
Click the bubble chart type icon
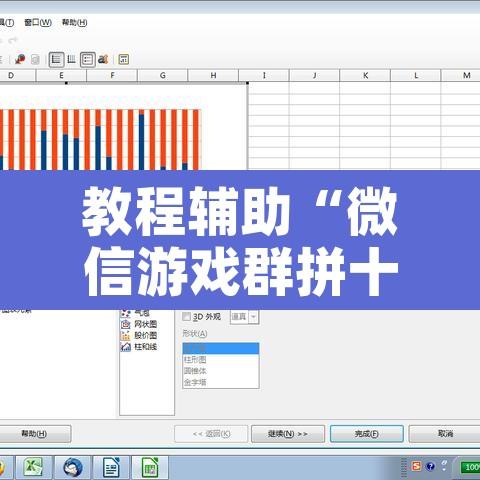(x=126, y=313)
